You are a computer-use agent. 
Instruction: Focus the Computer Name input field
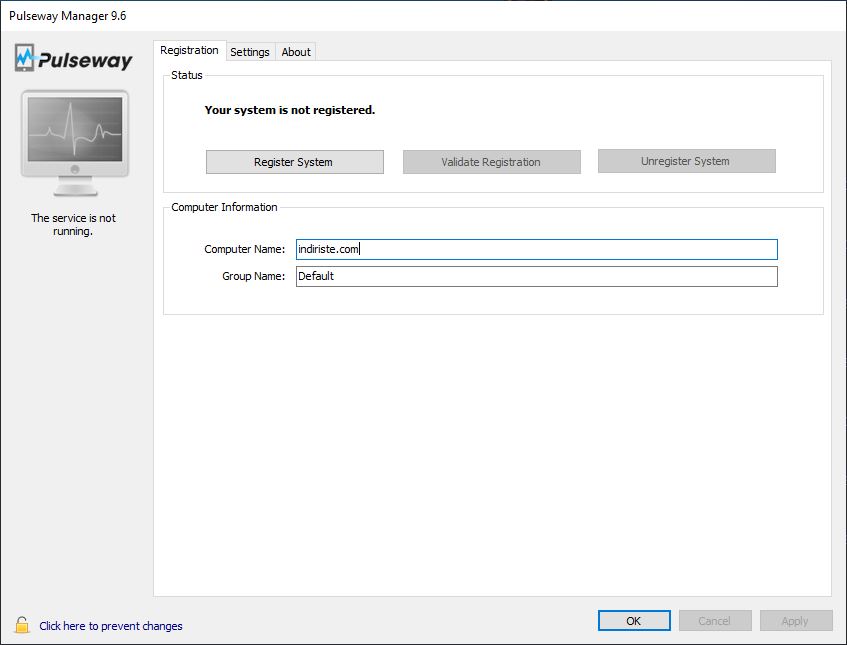click(537, 250)
